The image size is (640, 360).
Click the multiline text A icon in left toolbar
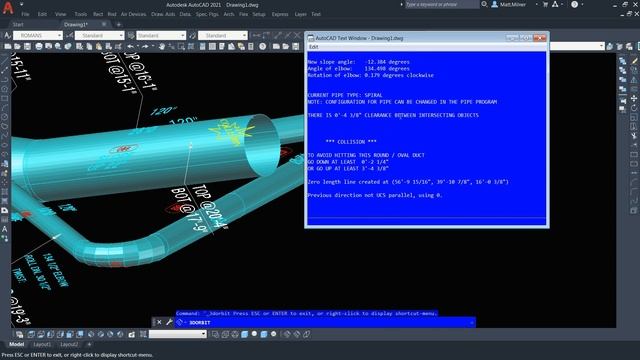point(4,229)
